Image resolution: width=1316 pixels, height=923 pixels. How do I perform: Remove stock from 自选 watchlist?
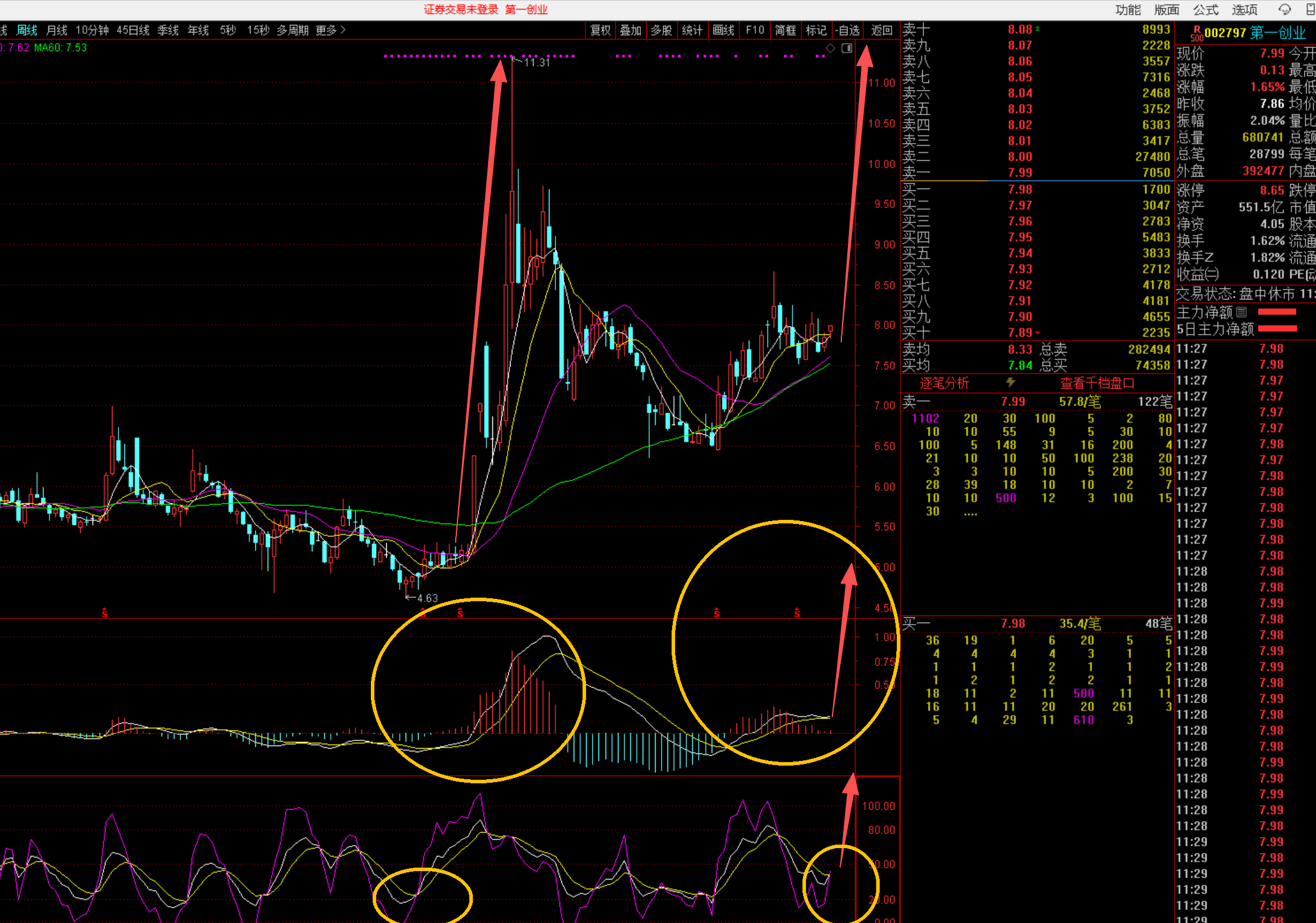pyautogui.click(x=847, y=30)
